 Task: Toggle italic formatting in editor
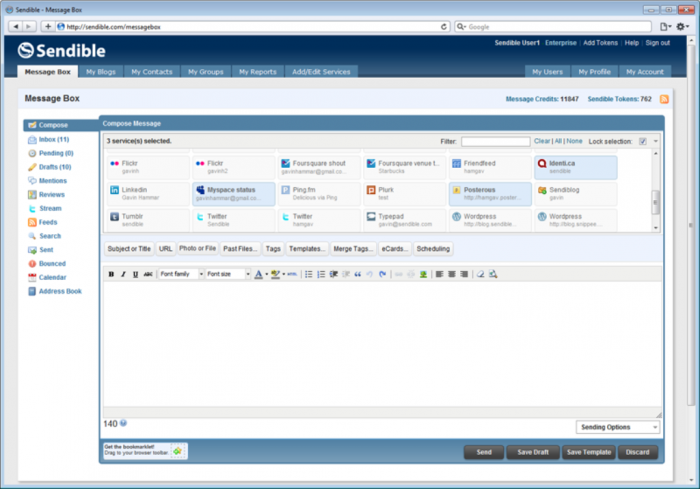pos(123,274)
